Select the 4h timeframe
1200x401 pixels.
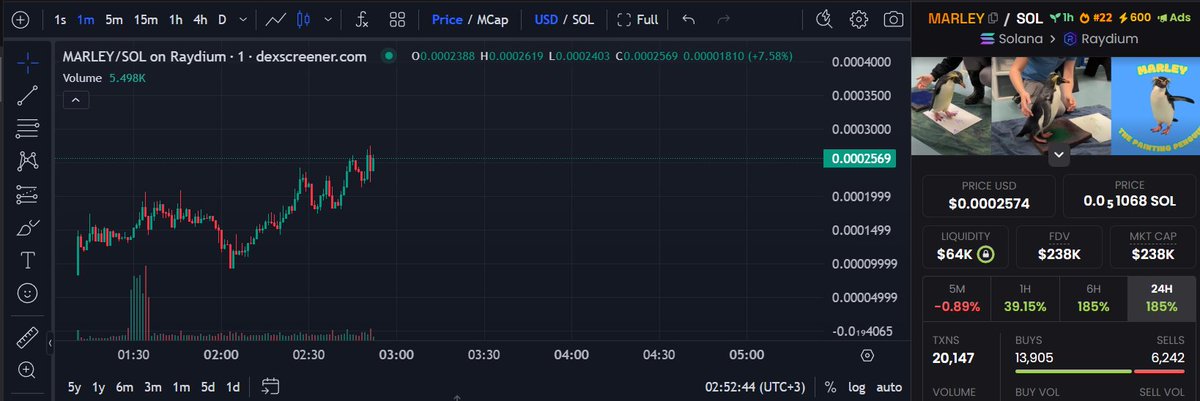pos(200,19)
